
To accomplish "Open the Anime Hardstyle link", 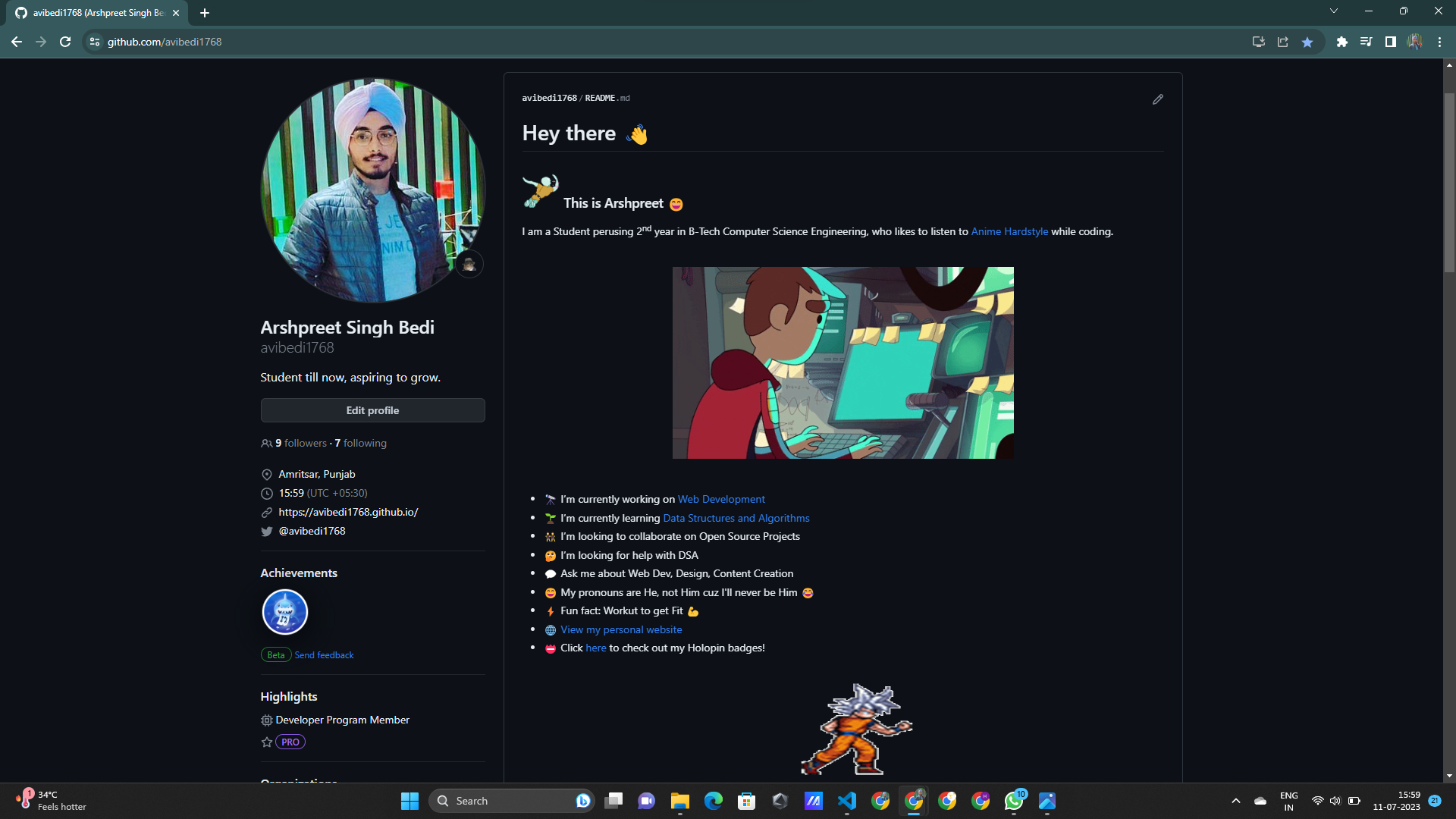I will pos(1009,232).
